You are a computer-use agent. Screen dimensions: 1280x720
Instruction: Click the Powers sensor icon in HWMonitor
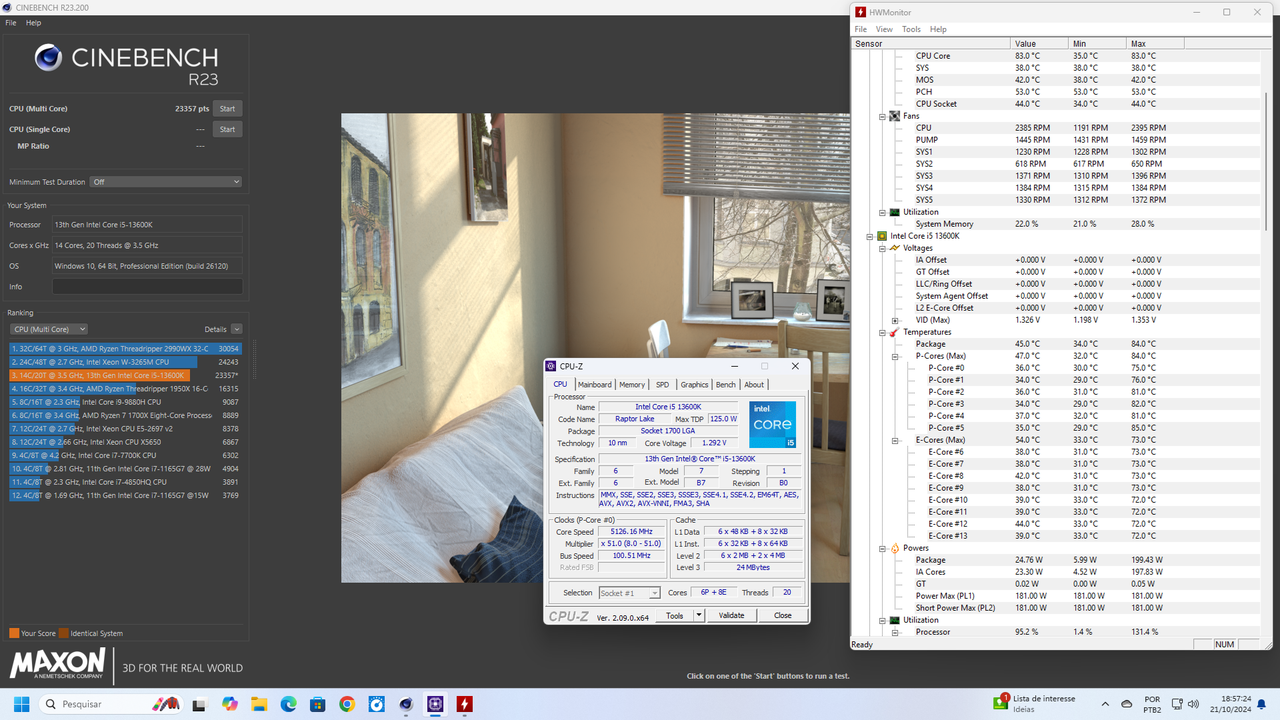coord(894,548)
